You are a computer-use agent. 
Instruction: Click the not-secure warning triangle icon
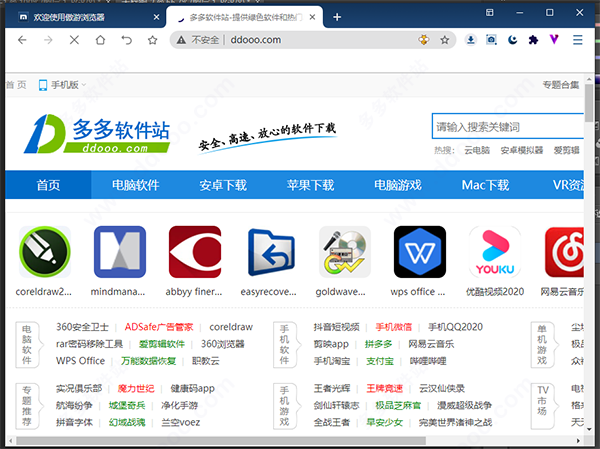click(x=181, y=40)
